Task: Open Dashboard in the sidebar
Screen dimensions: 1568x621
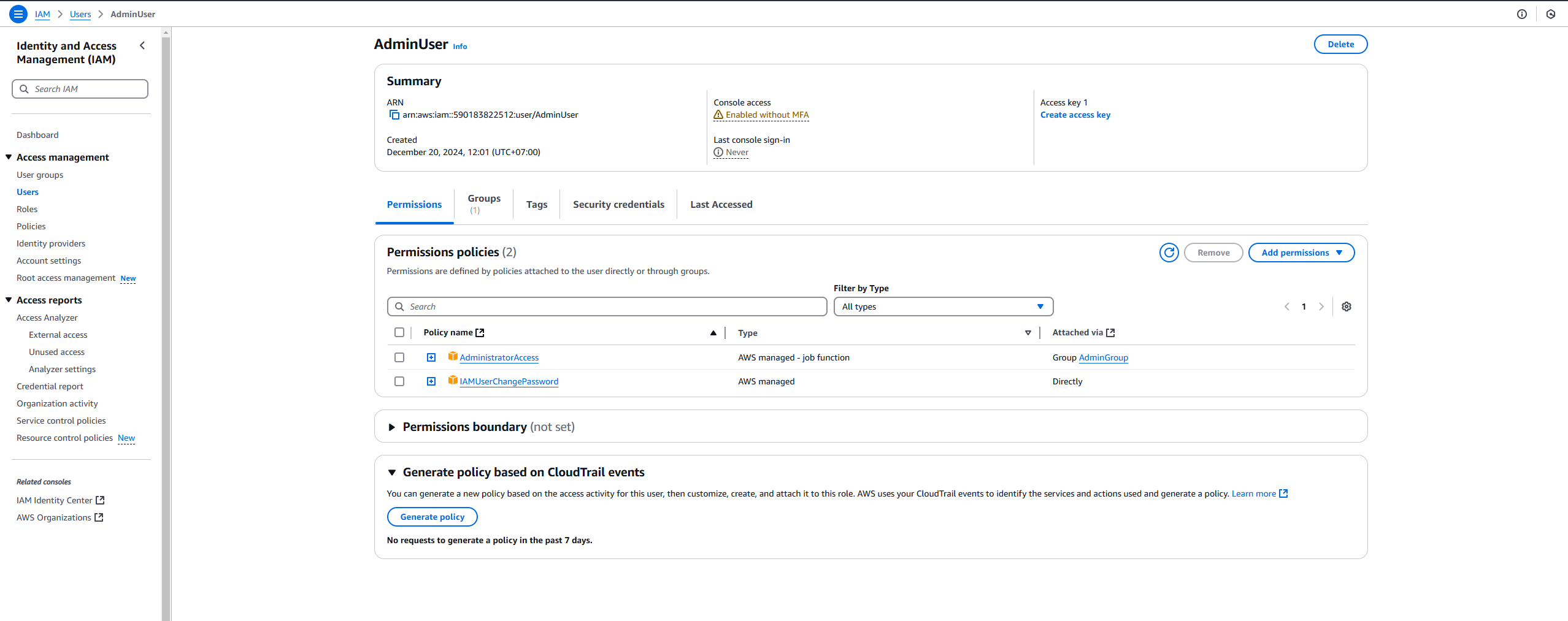Action: (37, 135)
